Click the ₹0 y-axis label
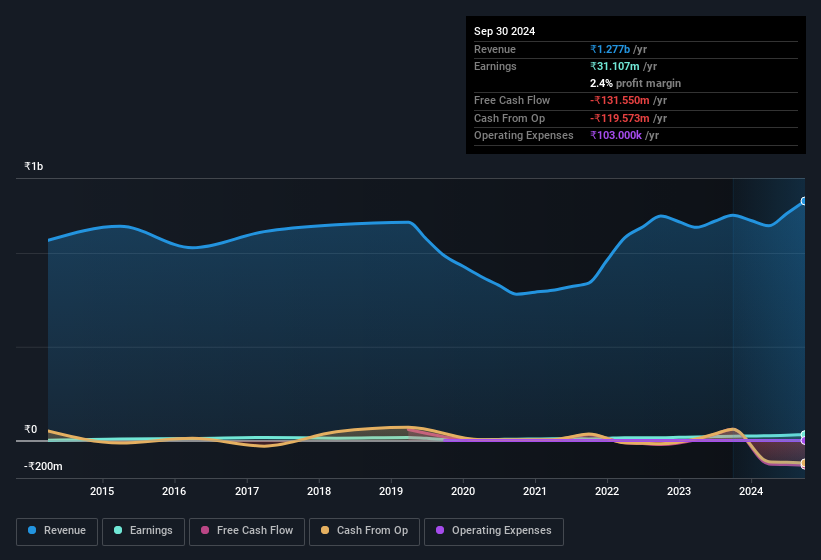 (31, 430)
